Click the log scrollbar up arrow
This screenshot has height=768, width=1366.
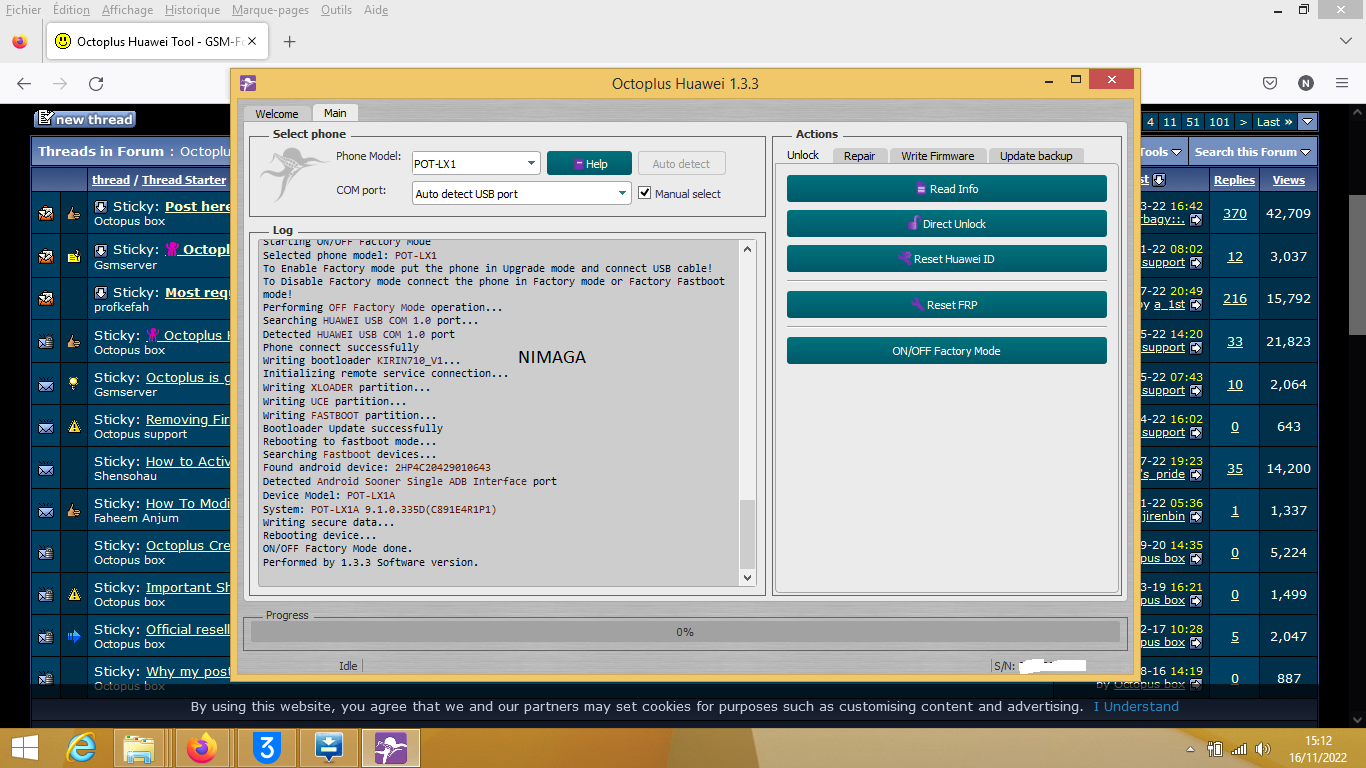coord(747,248)
